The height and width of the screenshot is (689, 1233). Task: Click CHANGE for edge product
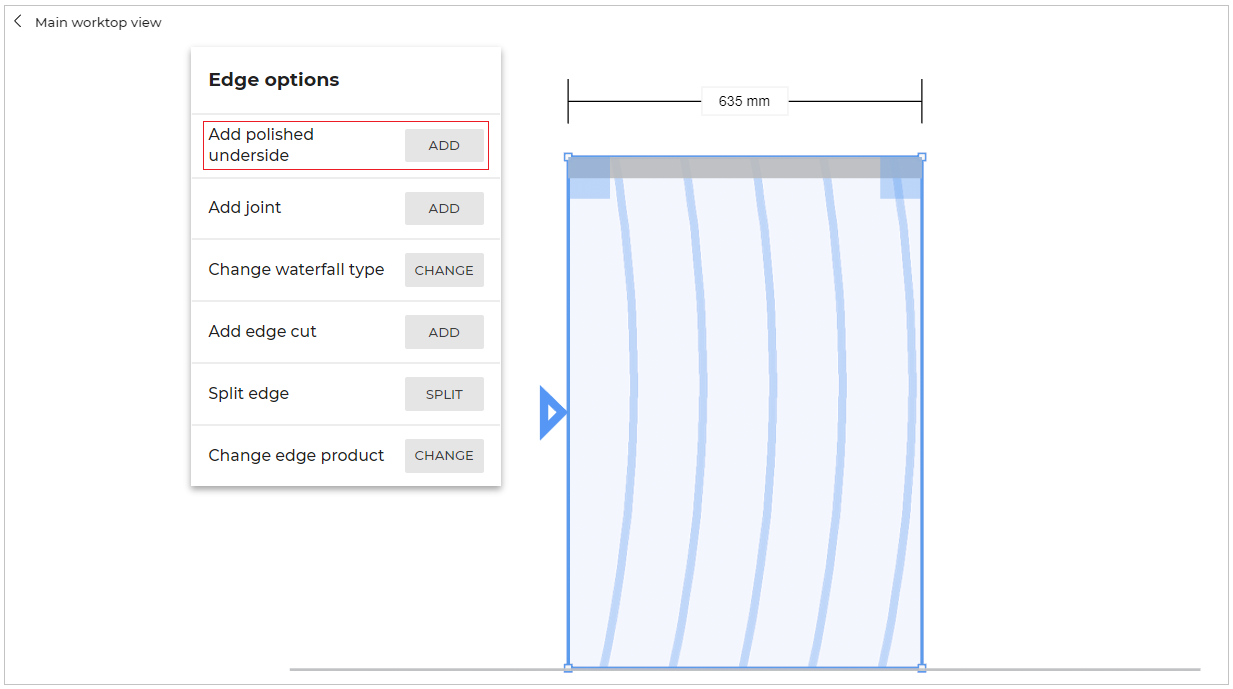(x=444, y=455)
